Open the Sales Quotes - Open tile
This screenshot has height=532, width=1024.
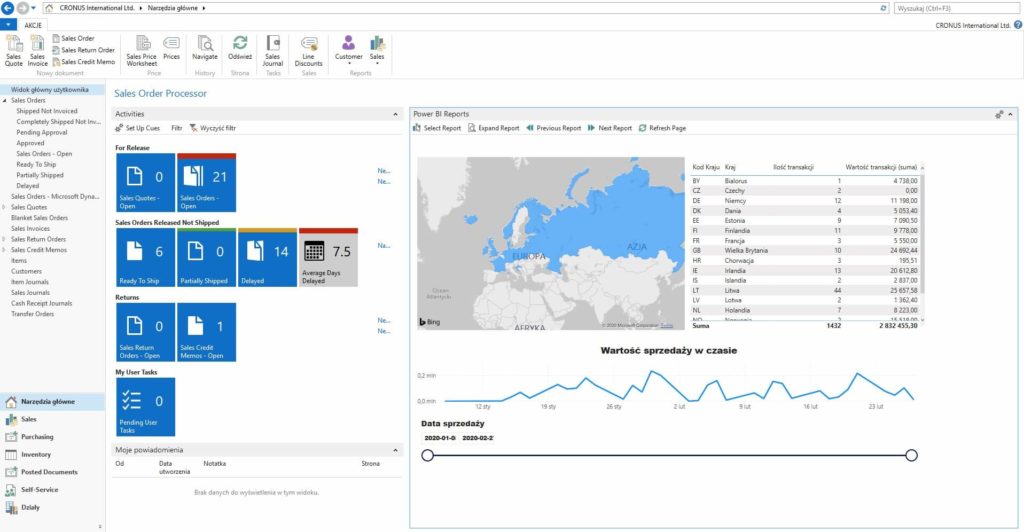[145, 183]
